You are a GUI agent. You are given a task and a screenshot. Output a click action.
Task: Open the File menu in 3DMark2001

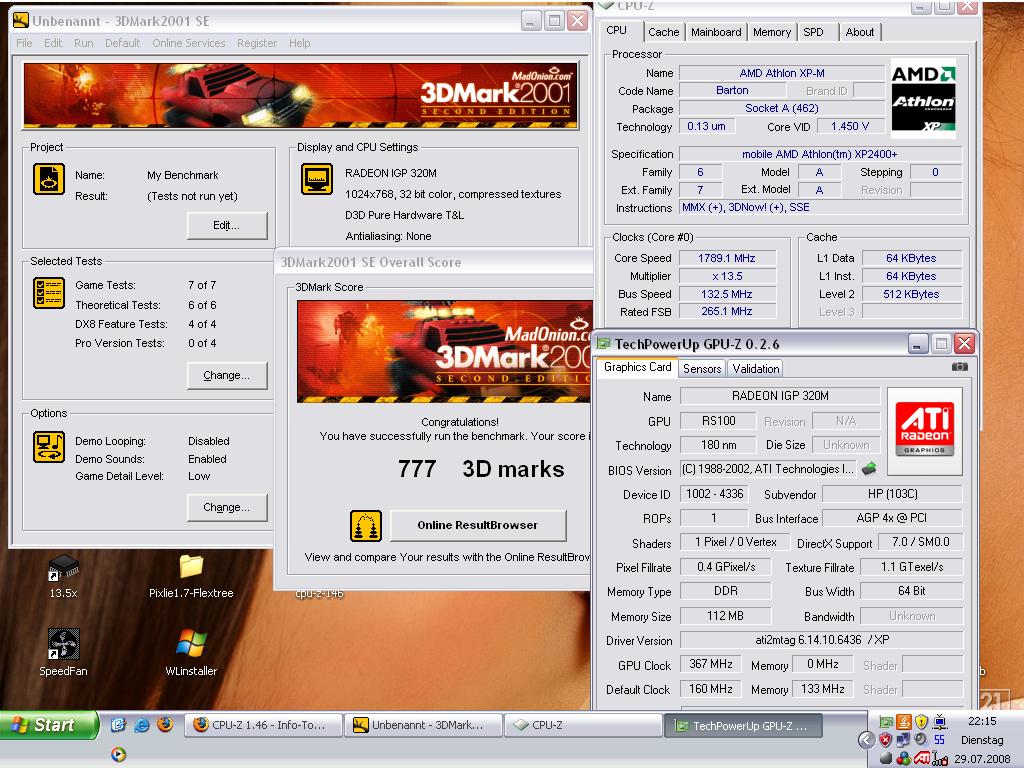click(24, 43)
